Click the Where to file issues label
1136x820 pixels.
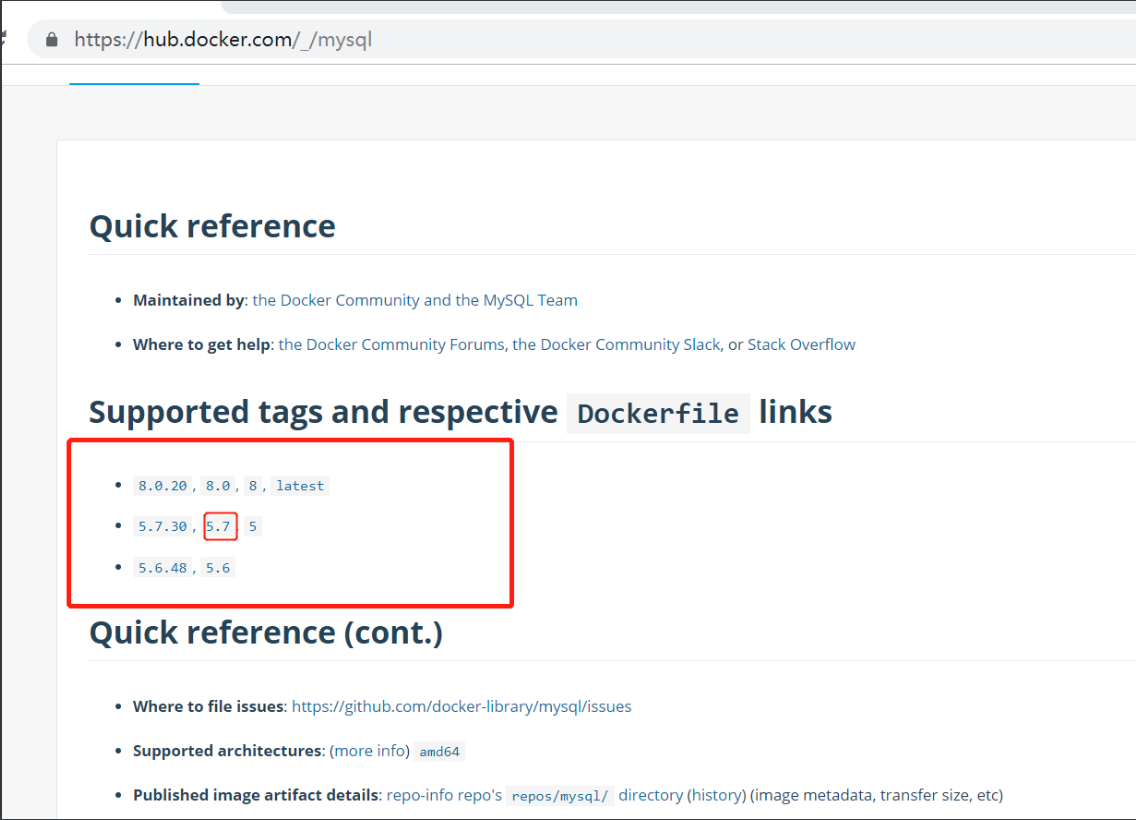coord(208,706)
